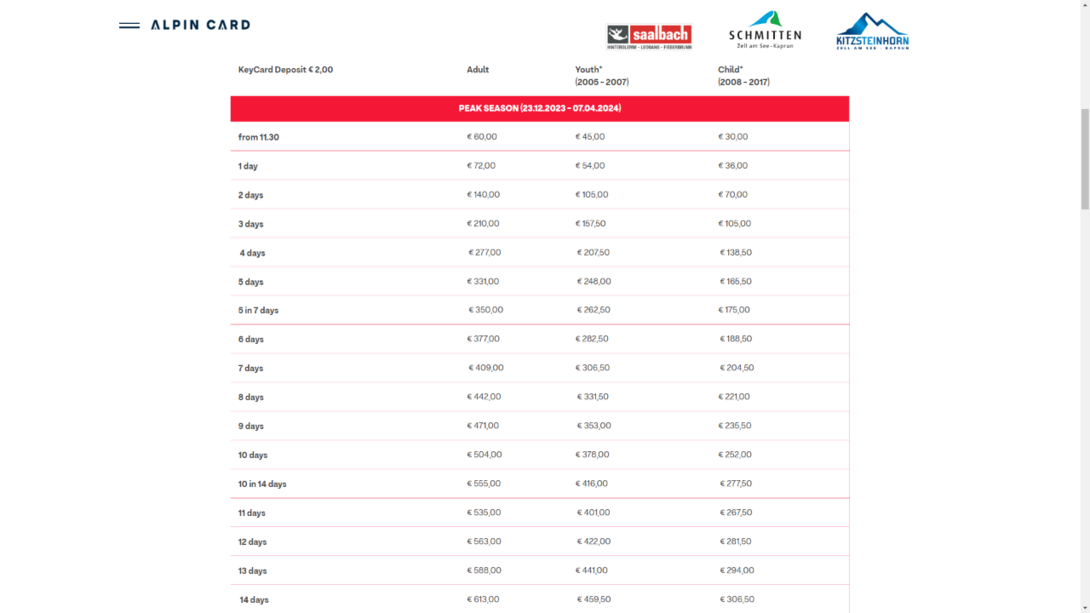
Task: Select adult 10 days price € 504,00
Action: 485,455
